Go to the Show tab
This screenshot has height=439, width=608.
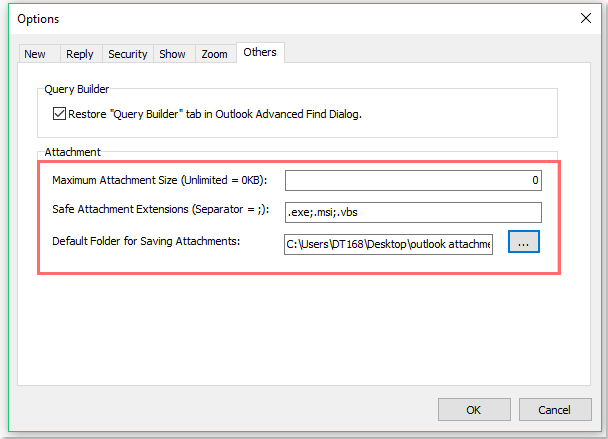[x=172, y=54]
